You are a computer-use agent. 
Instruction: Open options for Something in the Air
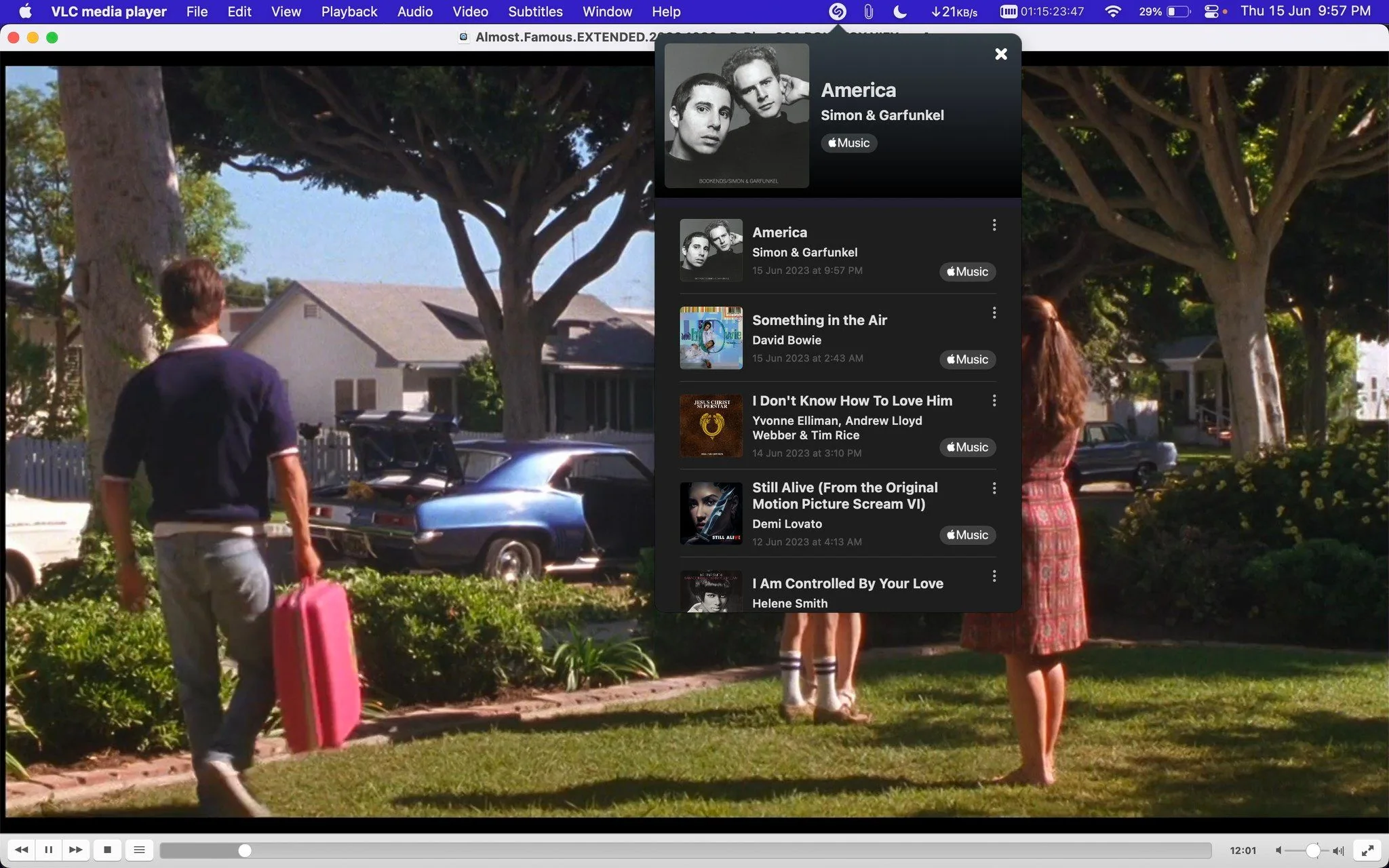(x=994, y=313)
